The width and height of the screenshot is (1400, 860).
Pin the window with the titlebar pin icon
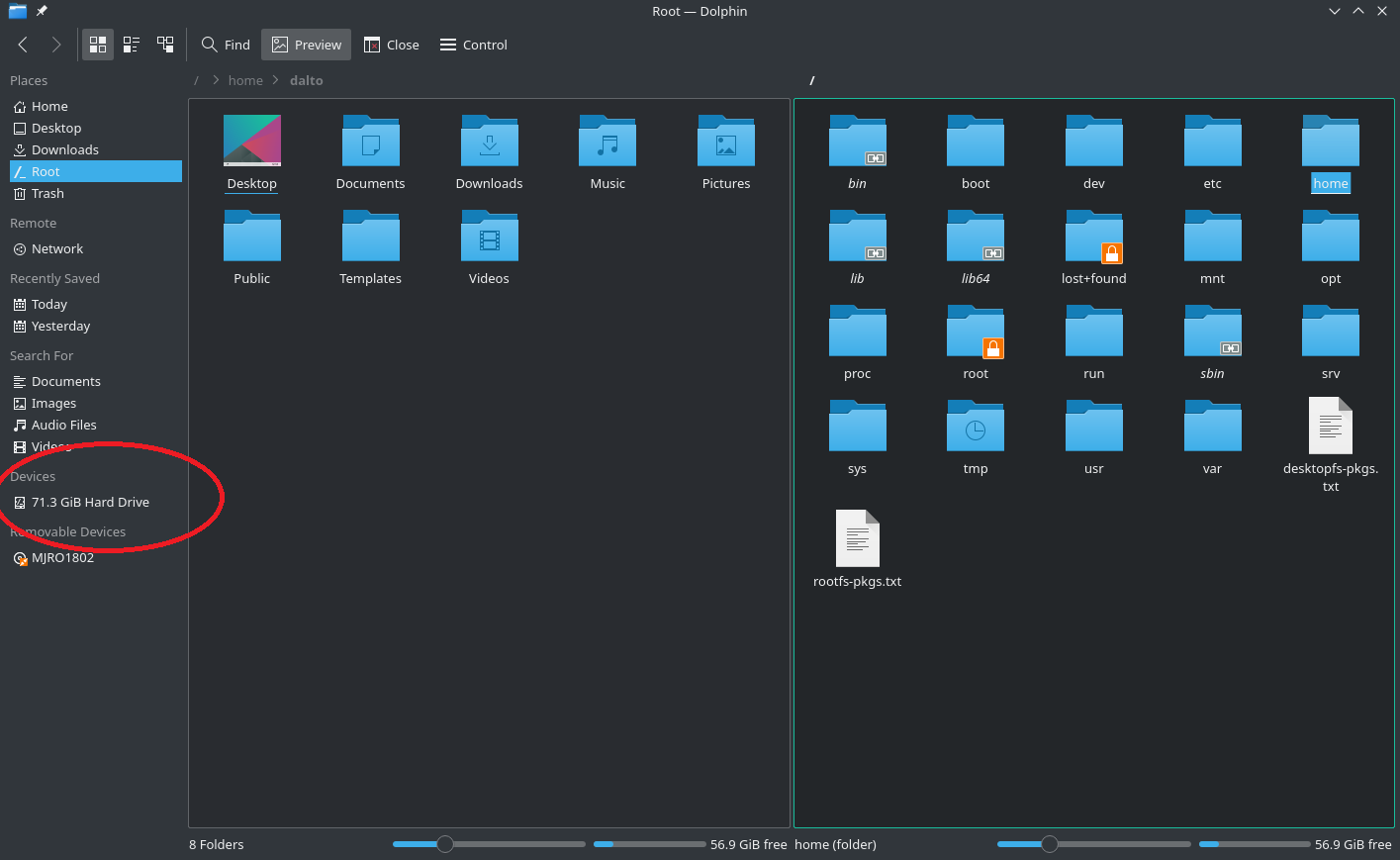click(x=42, y=11)
